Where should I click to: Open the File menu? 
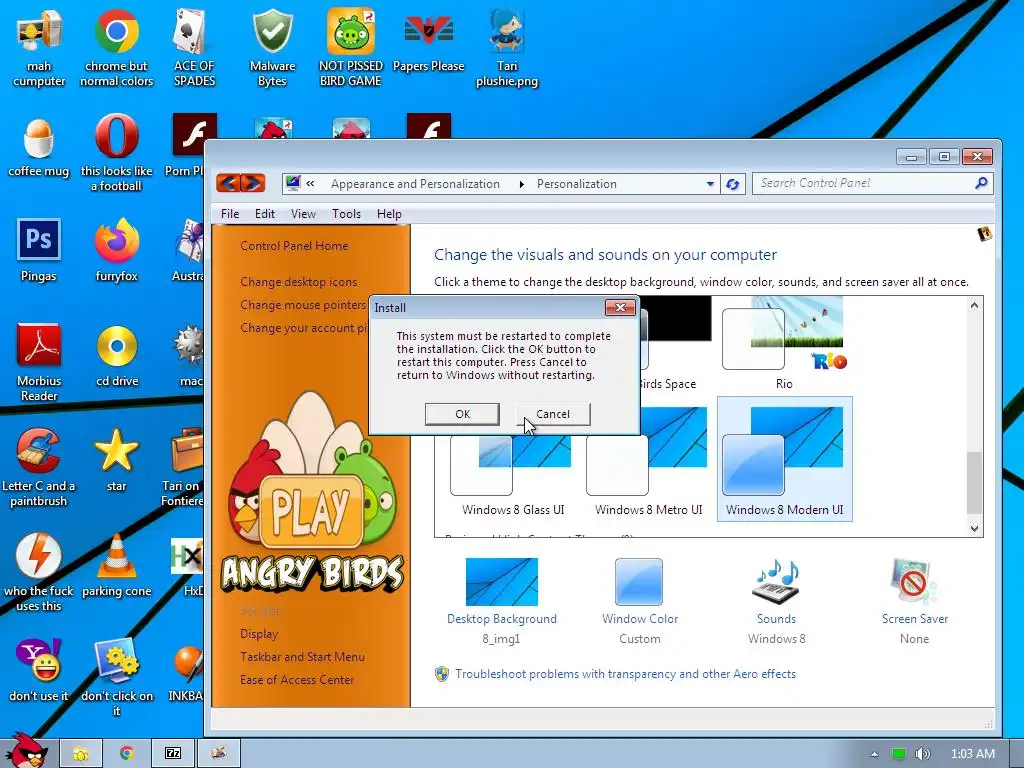point(230,214)
